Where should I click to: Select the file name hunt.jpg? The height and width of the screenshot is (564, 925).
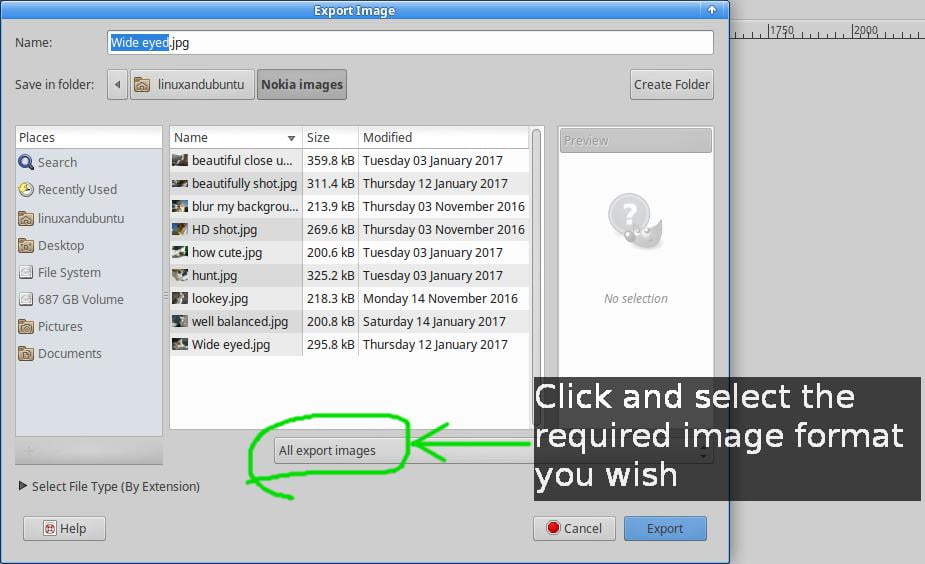click(214, 276)
